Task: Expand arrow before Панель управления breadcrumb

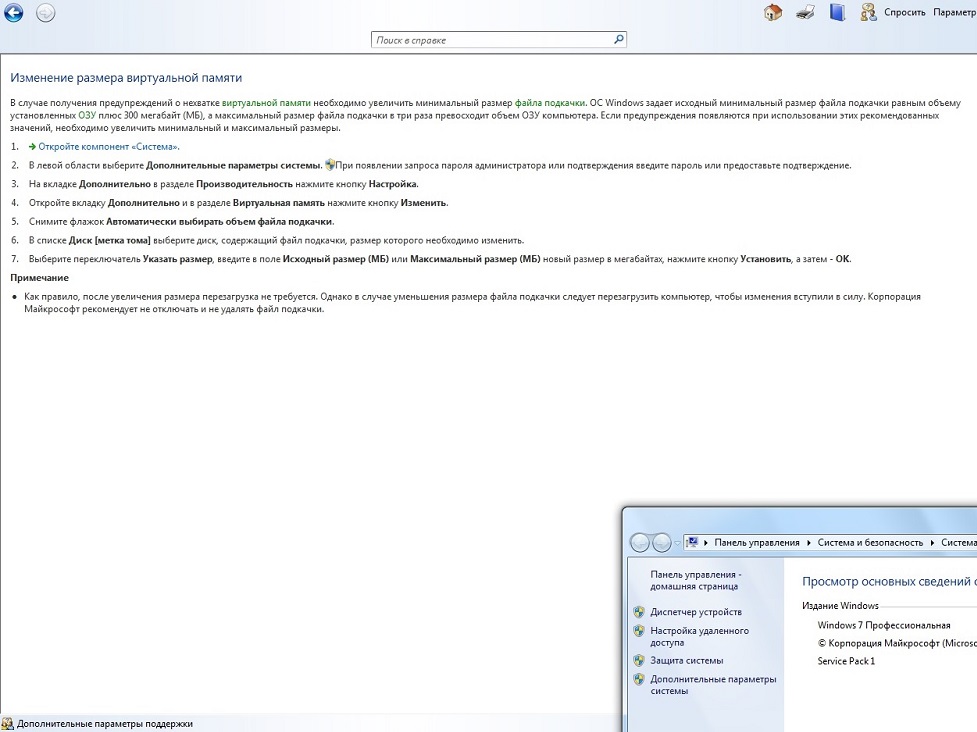Action: click(x=706, y=543)
